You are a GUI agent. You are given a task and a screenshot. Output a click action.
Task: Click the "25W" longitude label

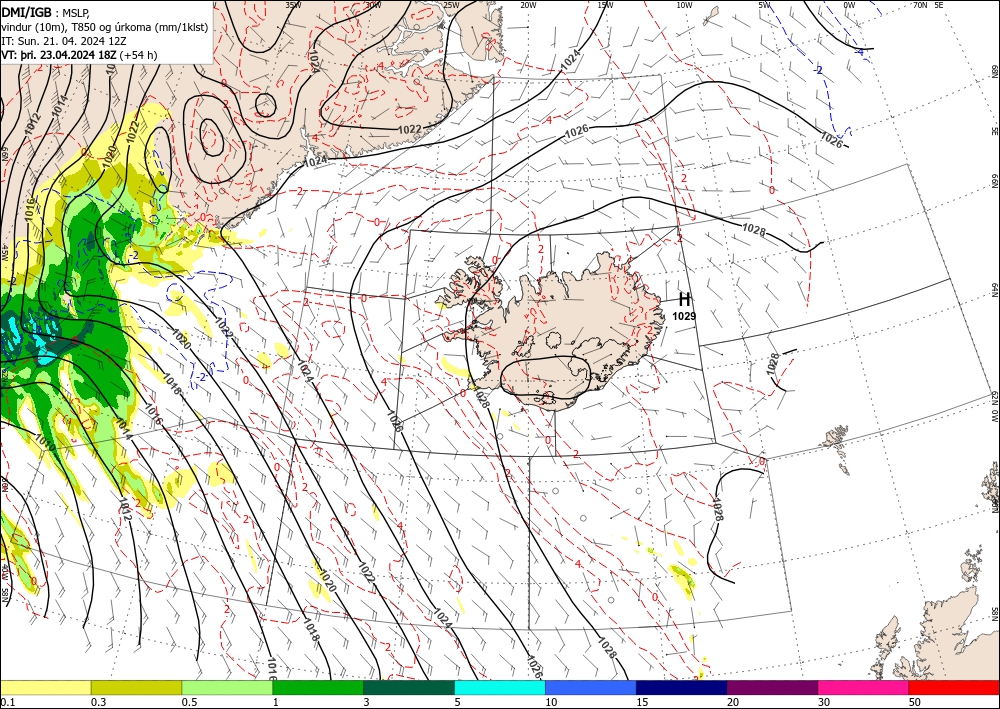click(450, 5)
